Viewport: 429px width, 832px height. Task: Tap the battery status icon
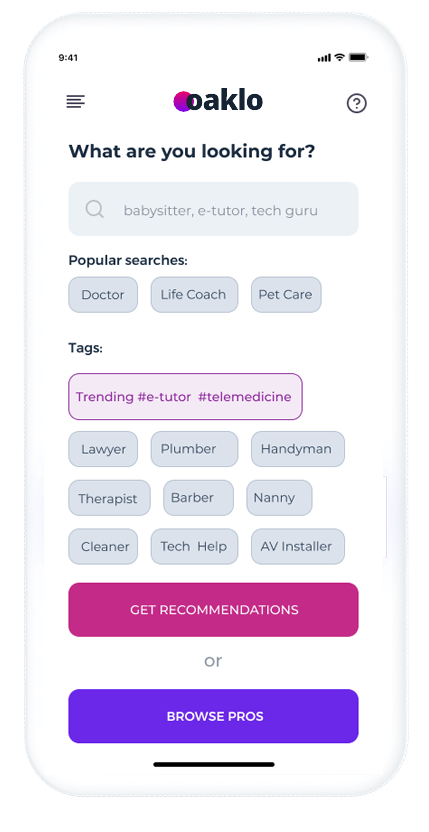click(x=359, y=57)
